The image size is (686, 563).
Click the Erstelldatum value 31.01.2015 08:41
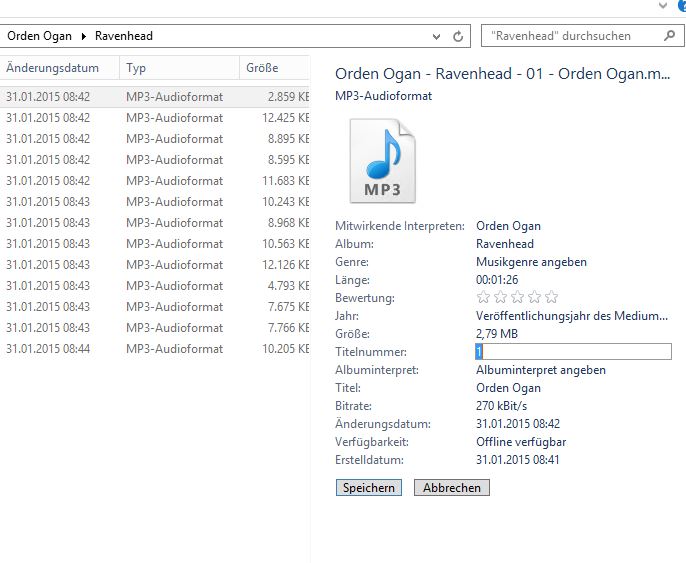(518, 460)
